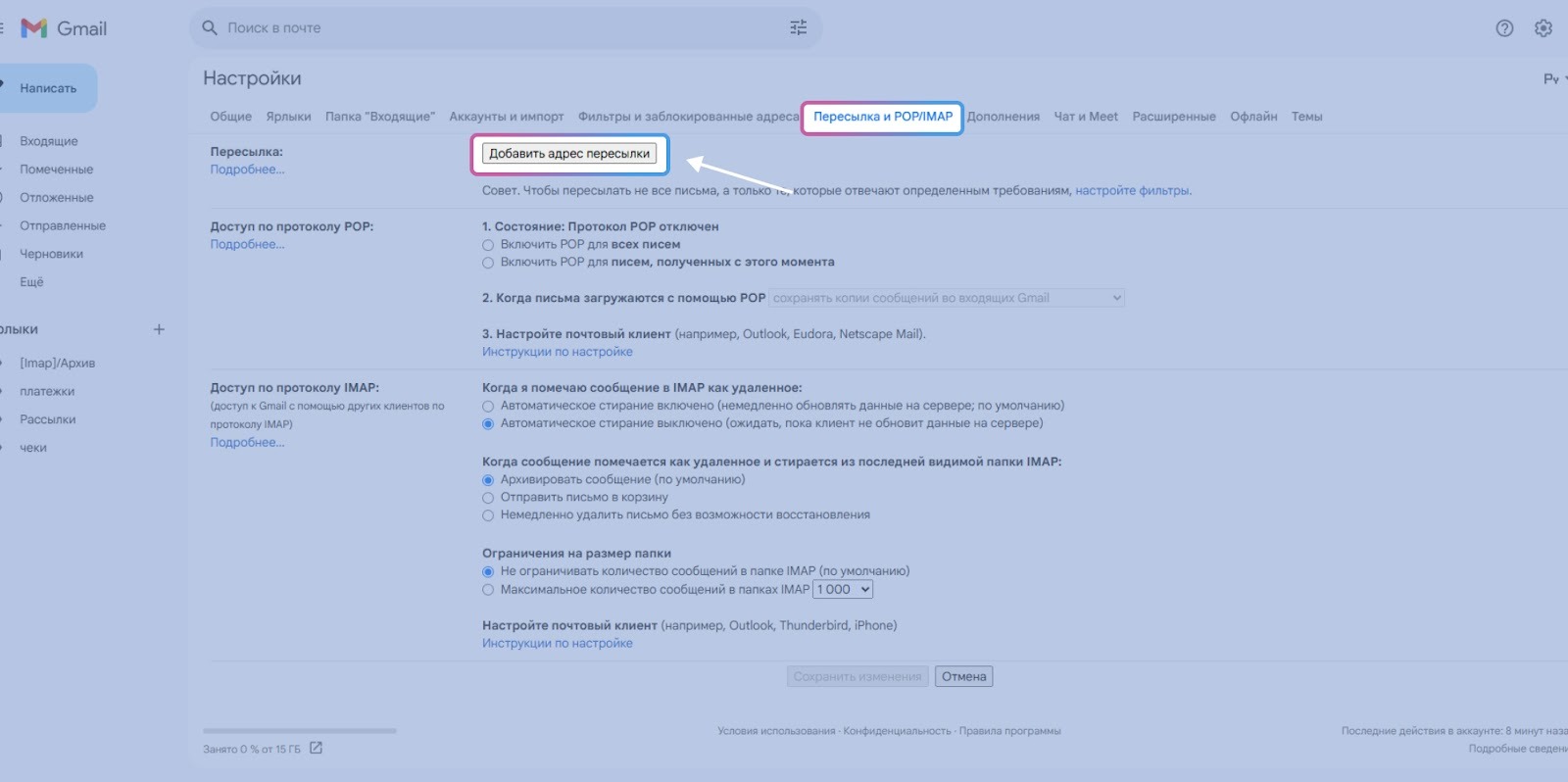1568x782 pixels.
Task: Open the Settings gear icon
Action: (1543, 28)
